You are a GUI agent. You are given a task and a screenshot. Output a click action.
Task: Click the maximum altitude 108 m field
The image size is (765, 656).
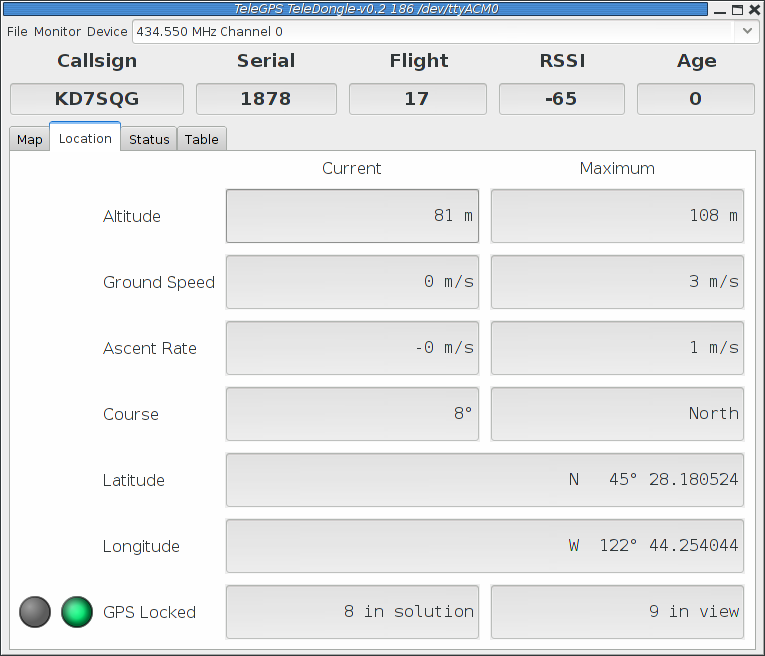(617, 216)
